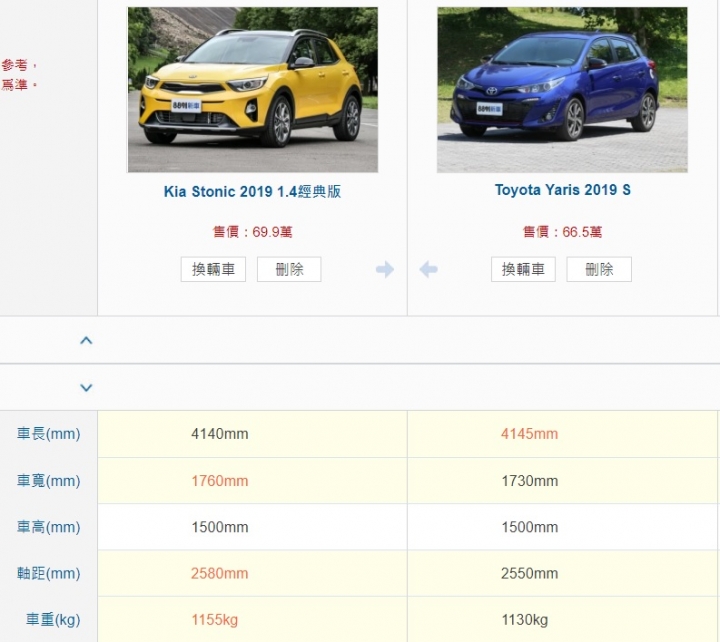Image resolution: width=720 pixels, height=642 pixels.
Task: Click Toyota's 1500mm height value
Action: coord(529,527)
